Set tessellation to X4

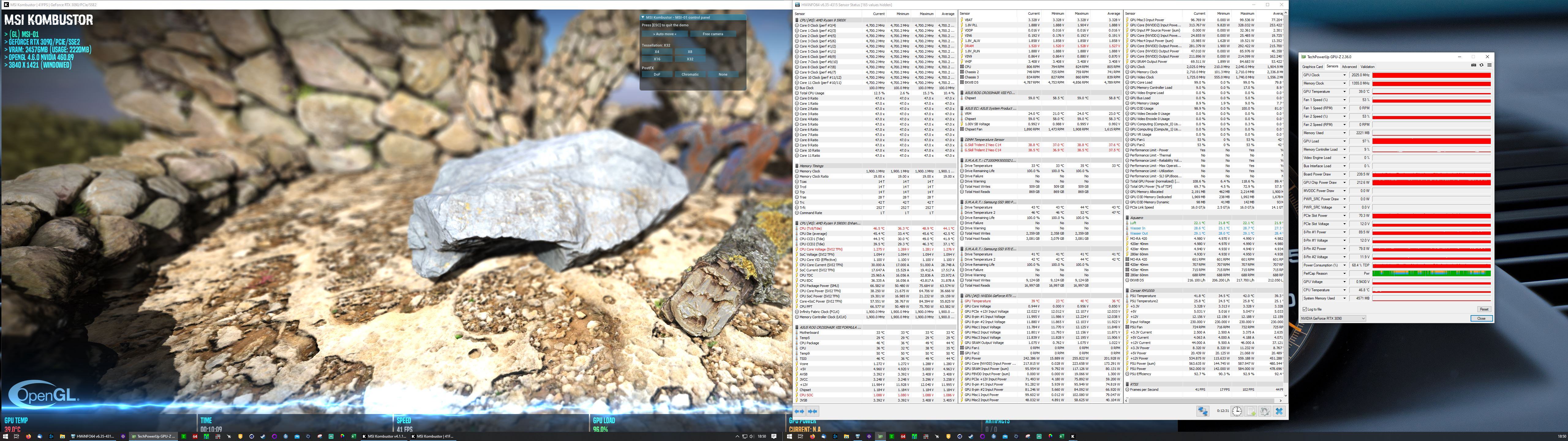point(657,52)
